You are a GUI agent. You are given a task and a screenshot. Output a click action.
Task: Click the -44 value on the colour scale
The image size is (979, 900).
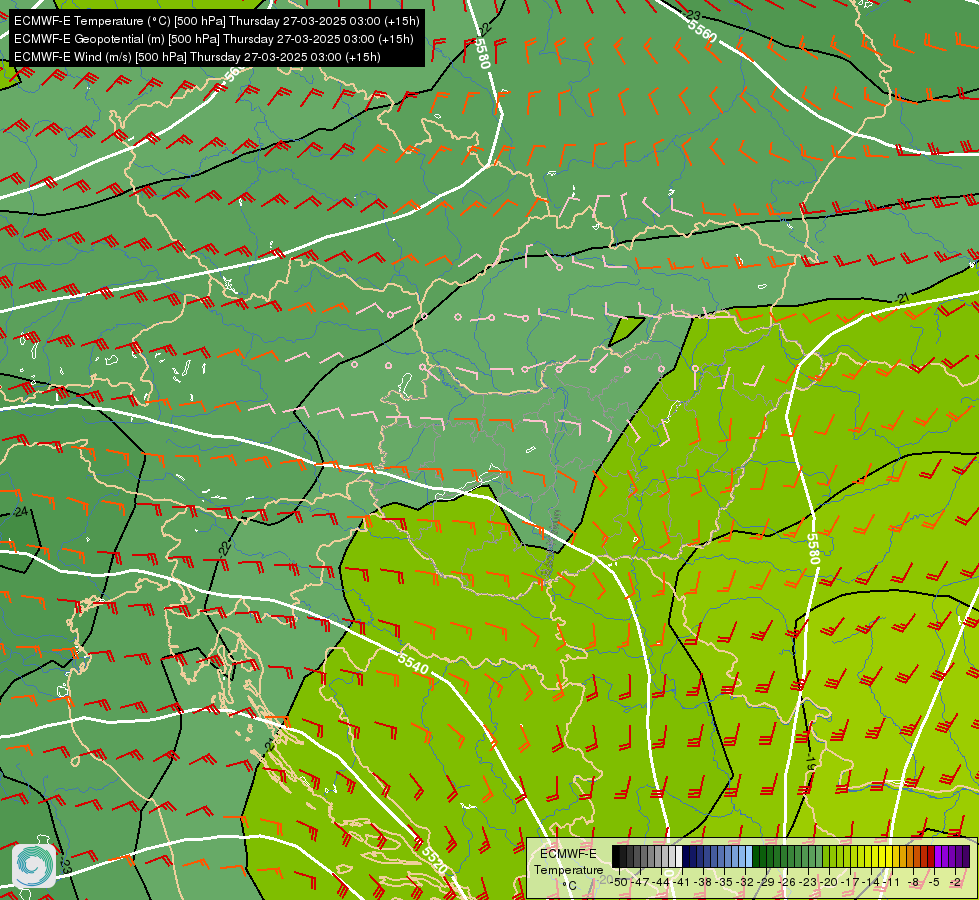click(x=661, y=882)
